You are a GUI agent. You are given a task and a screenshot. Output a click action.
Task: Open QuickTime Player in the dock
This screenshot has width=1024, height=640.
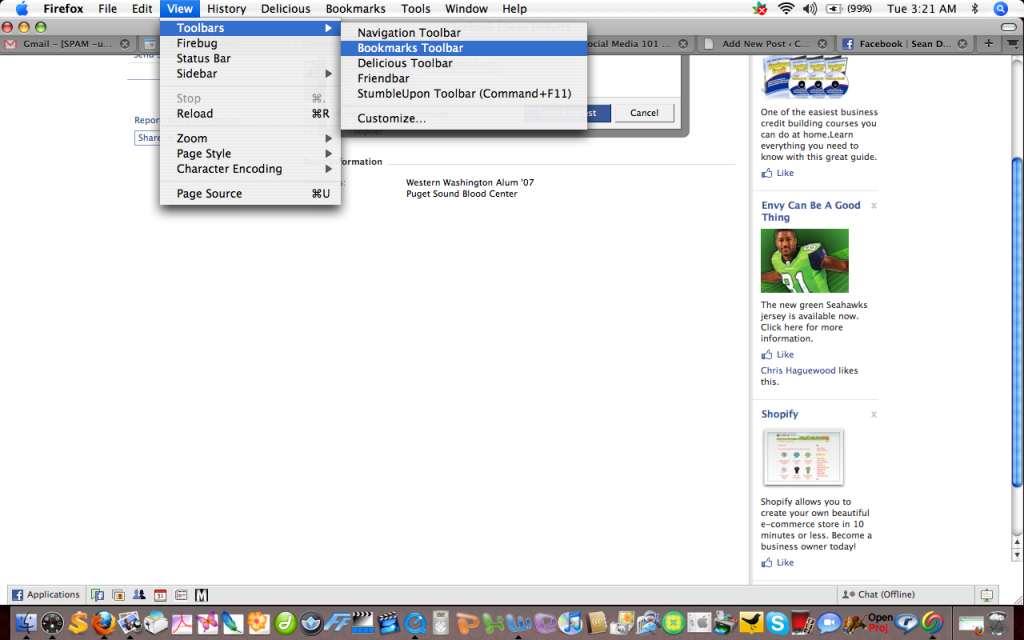(x=415, y=624)
